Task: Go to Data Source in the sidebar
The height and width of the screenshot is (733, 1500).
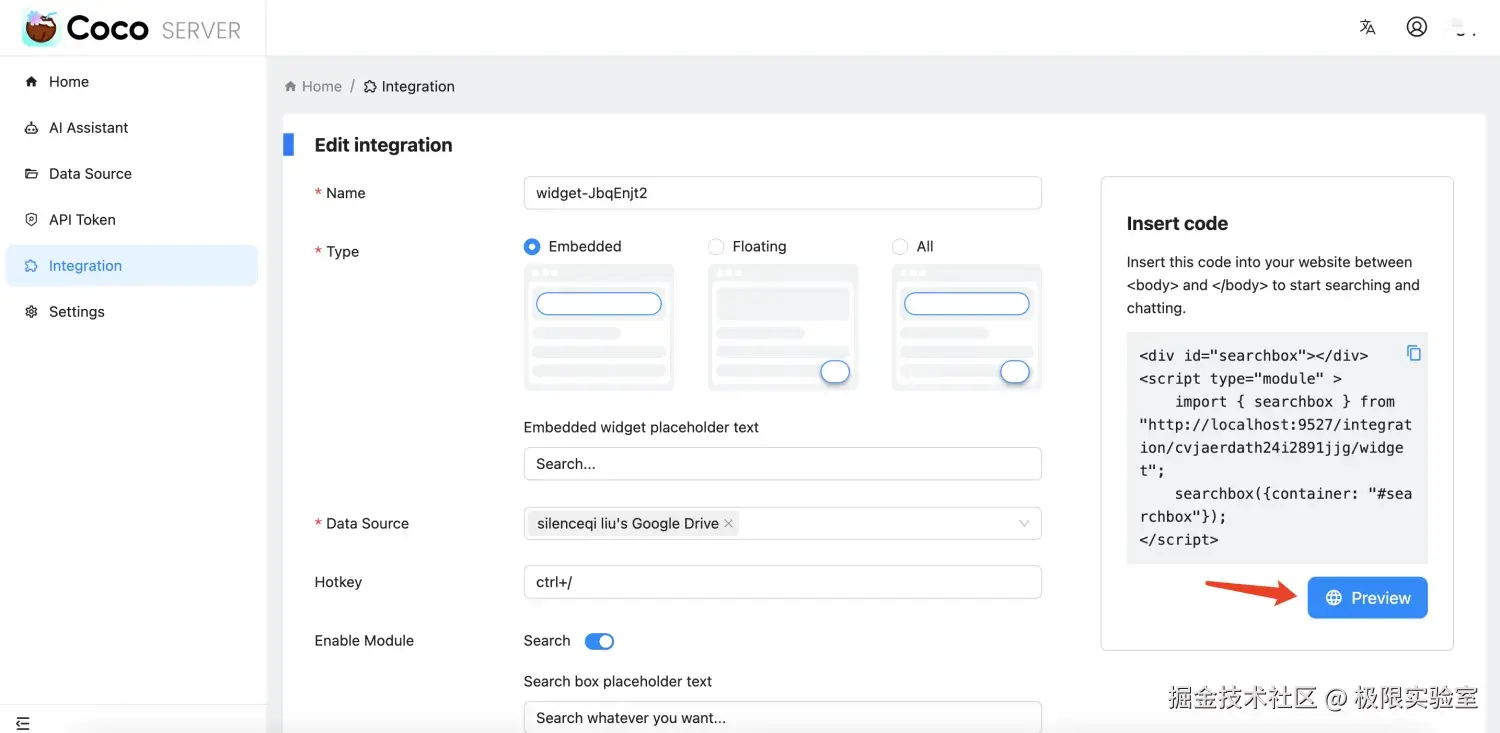Action: 90,174
